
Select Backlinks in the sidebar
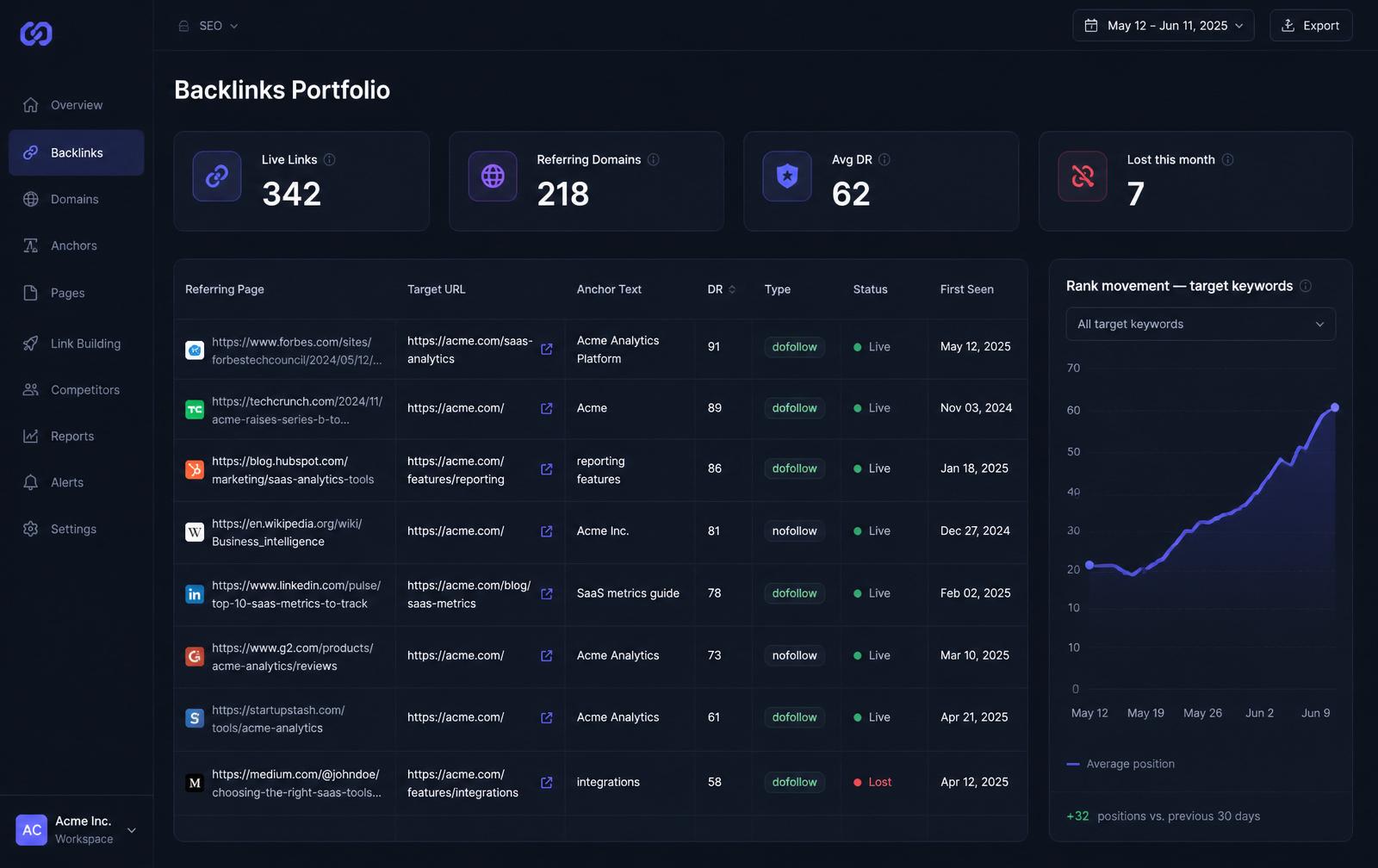click(76, 152)
